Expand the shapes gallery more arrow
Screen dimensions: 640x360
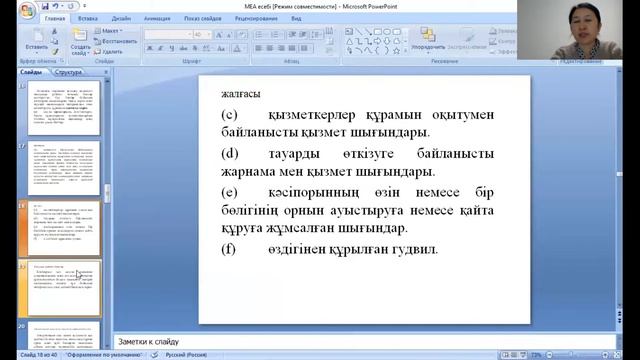click(406, 51)
